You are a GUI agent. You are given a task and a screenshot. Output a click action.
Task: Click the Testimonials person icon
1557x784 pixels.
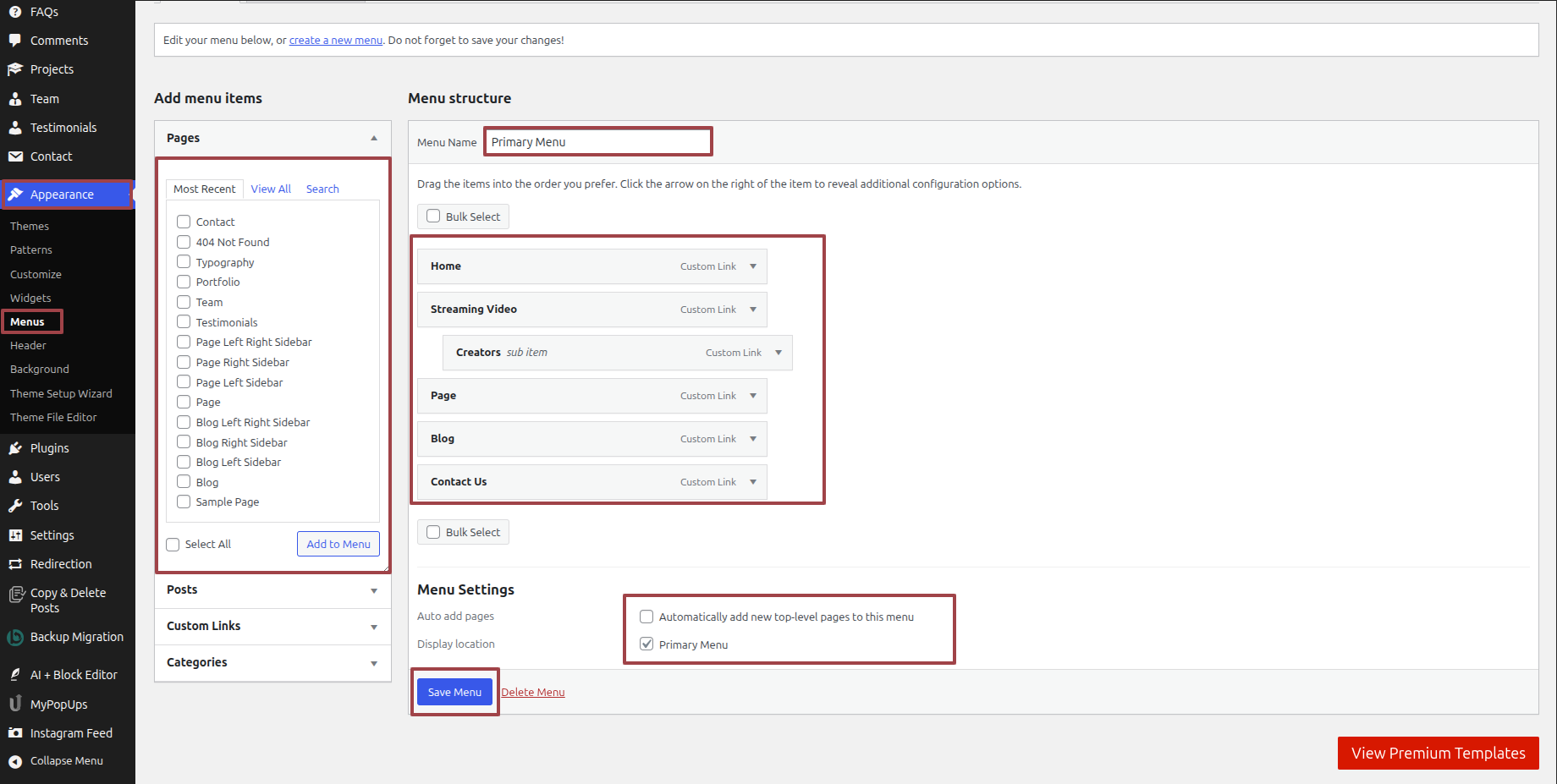pos(15,128)
